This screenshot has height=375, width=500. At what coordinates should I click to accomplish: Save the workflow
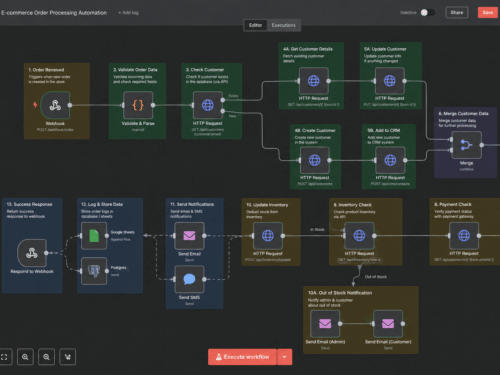pyautogui.click(x=488, y=13)
